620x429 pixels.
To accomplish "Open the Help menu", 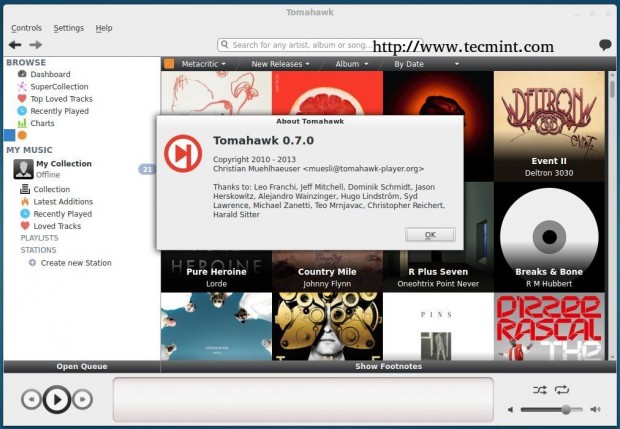I will pyautogui.click(x=104, y=28).
